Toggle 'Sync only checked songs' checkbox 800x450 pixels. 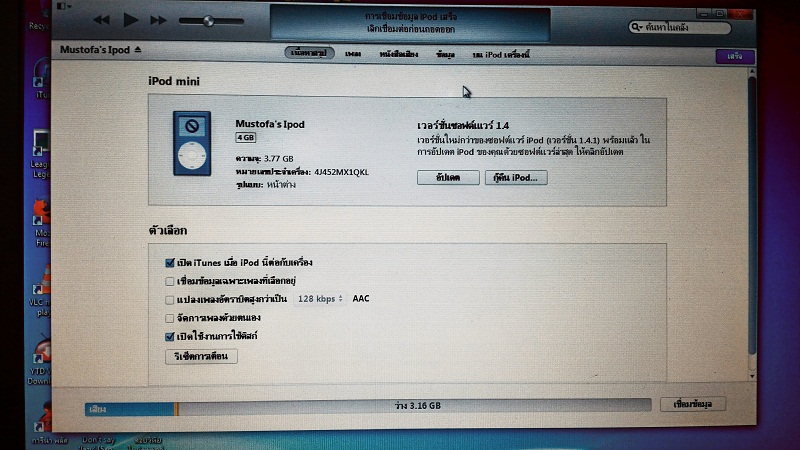click(x=169, y=281)
